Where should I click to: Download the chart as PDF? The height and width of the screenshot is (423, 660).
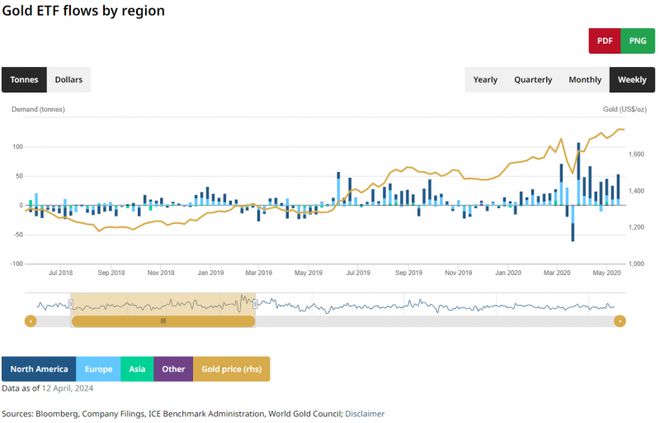coord(604,41)
